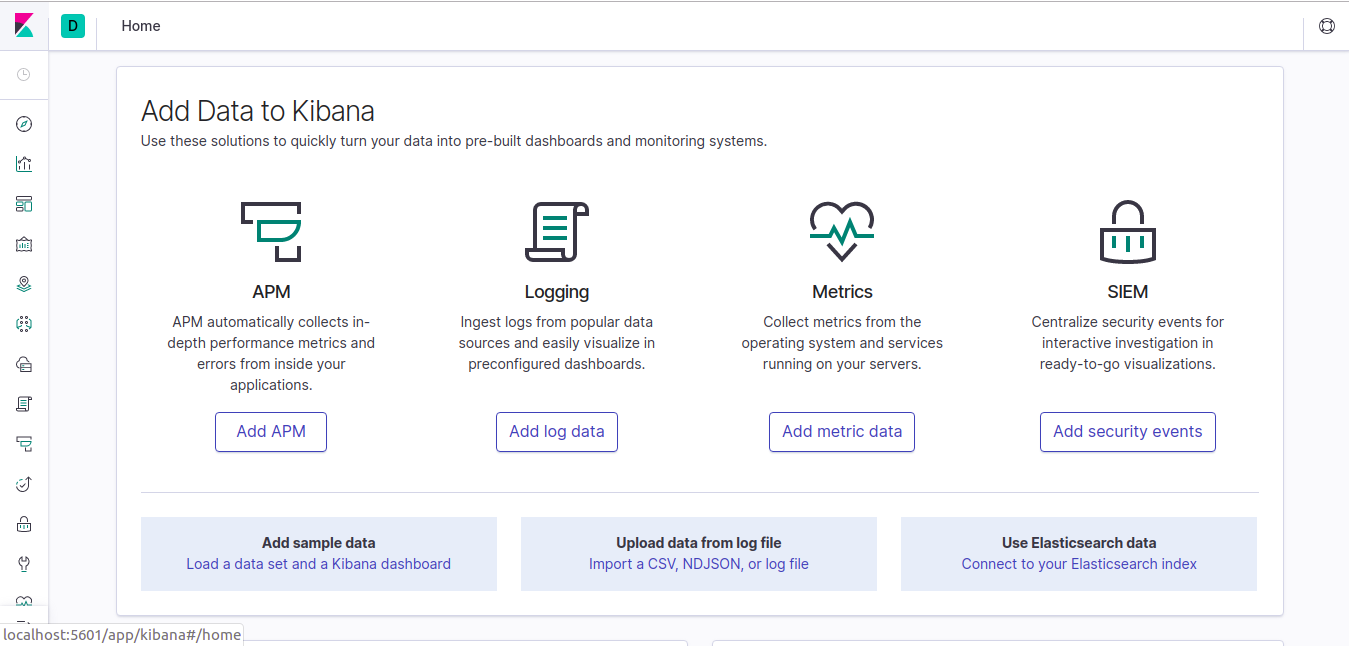Select the Visualize icon in the sidebar

click(24, 164)
